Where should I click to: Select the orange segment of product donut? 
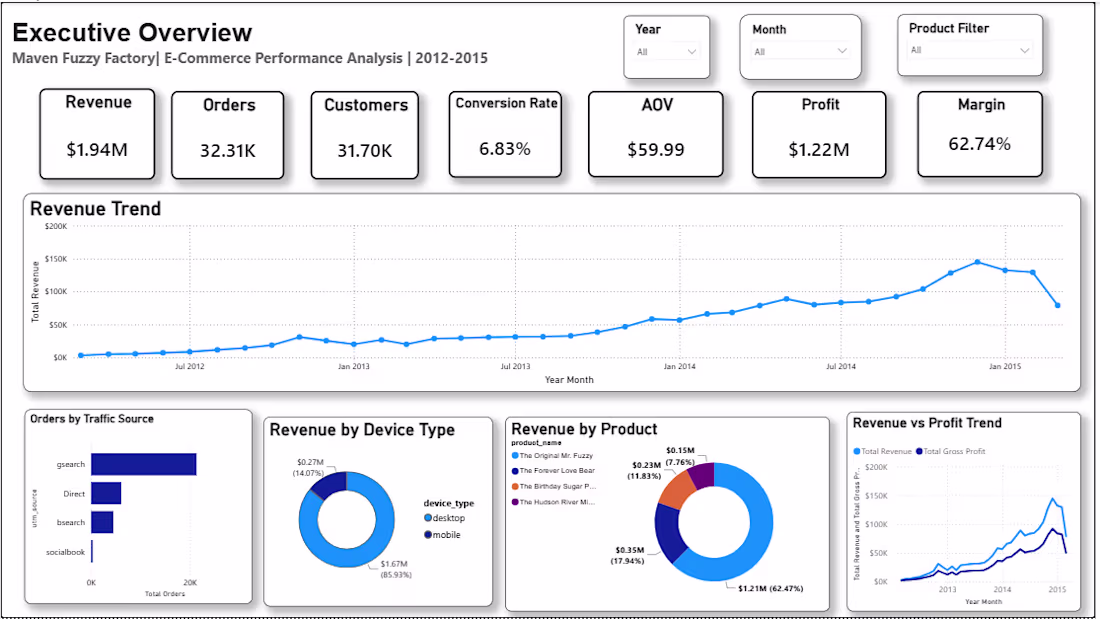pyautogui.click(x=678, y=489)
